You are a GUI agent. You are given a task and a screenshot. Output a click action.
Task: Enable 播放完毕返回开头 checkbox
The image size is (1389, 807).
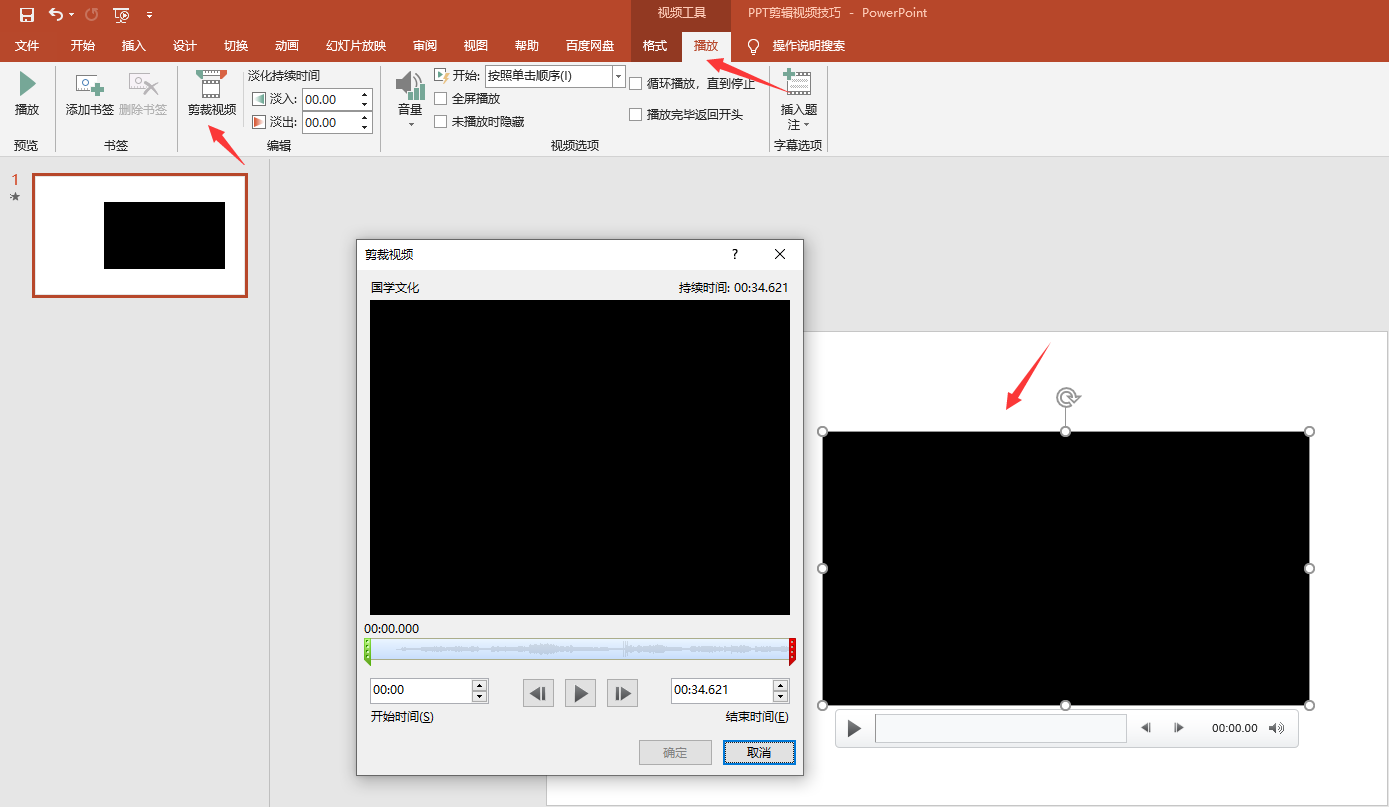[x=635, y=114]
